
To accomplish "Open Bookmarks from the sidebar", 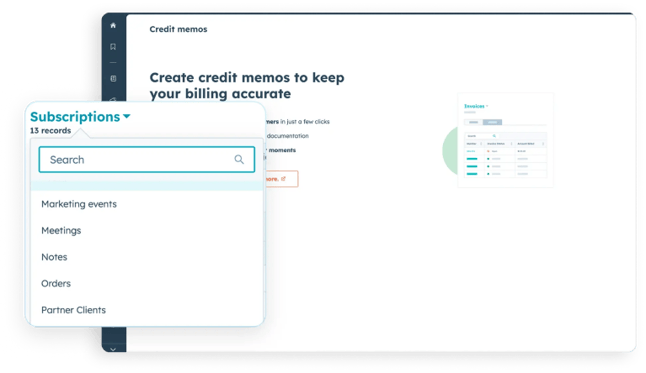I will coord(113,47).
